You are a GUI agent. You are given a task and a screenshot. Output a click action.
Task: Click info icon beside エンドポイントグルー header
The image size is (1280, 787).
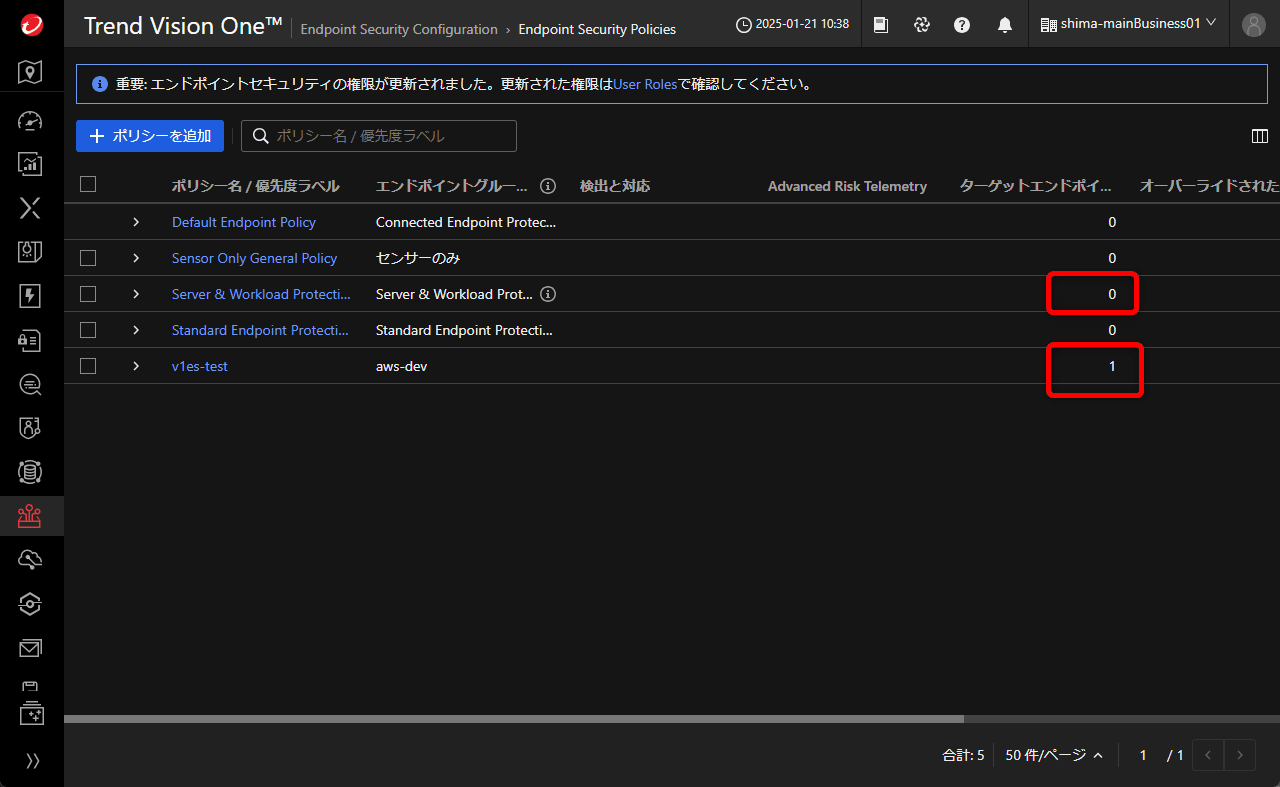tap(548, 186)
